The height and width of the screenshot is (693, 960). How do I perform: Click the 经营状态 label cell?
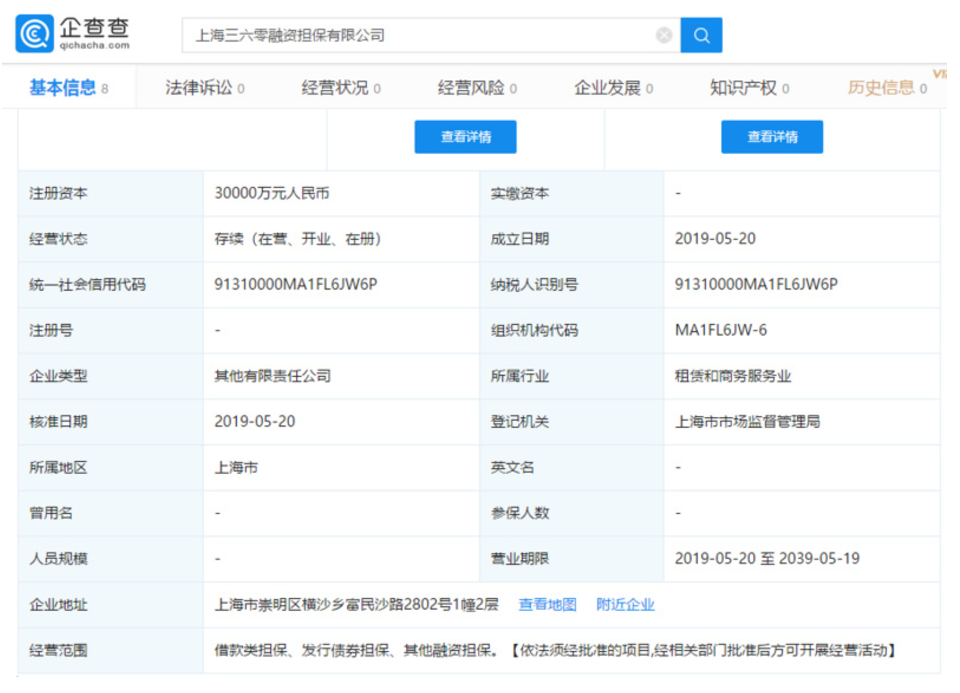111,239
